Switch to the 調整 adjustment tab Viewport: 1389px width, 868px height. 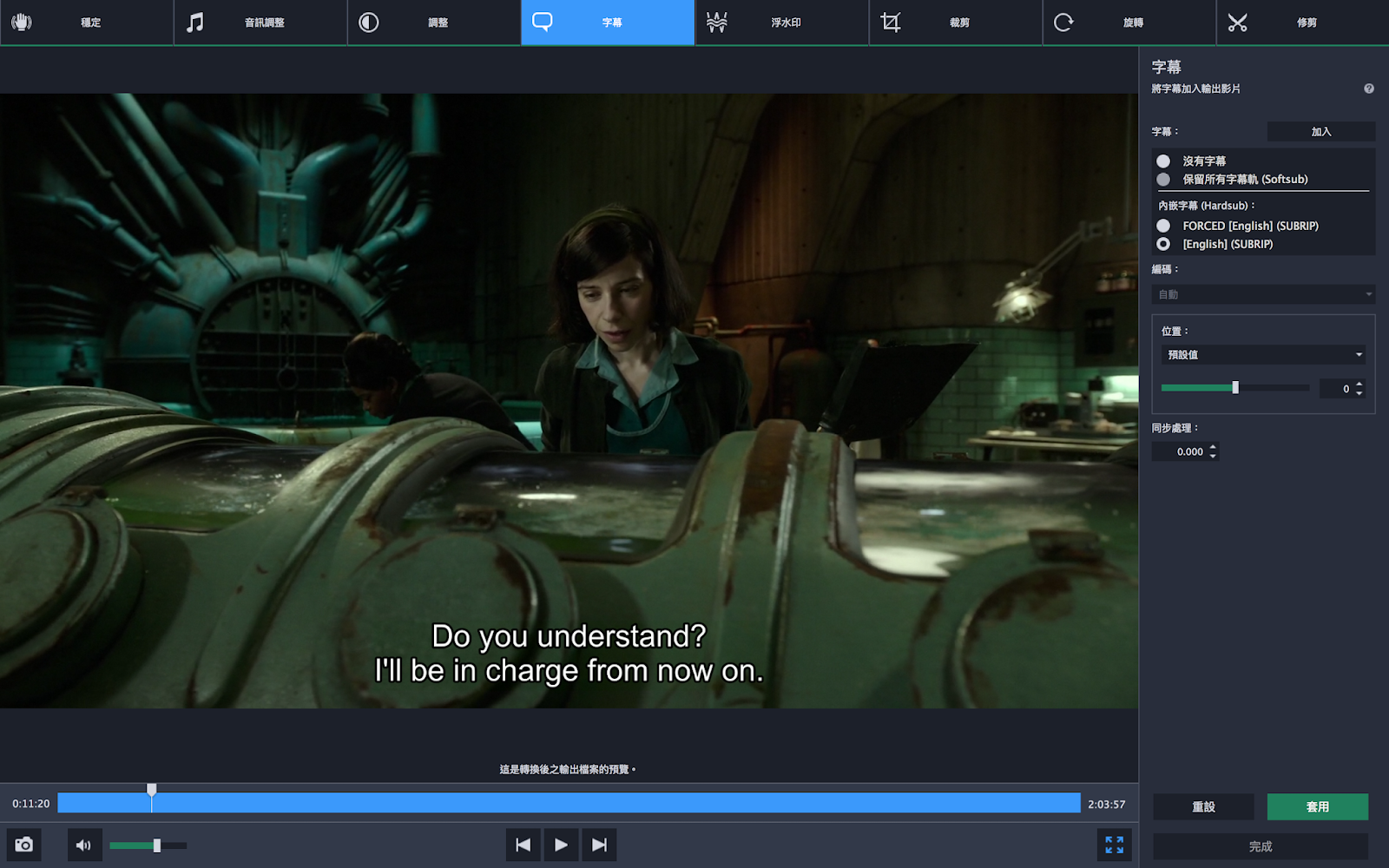tap(434, 23)
